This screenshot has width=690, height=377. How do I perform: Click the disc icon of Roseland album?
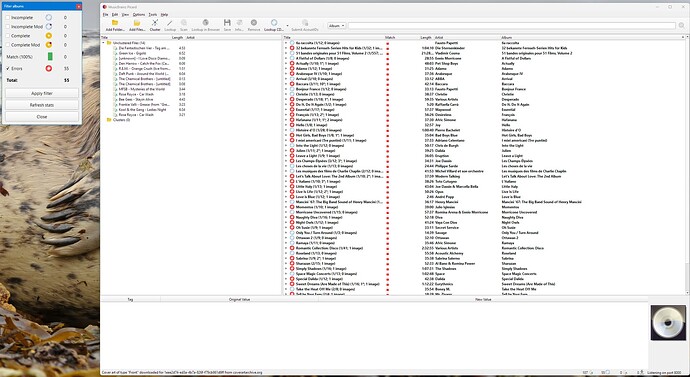292,253
